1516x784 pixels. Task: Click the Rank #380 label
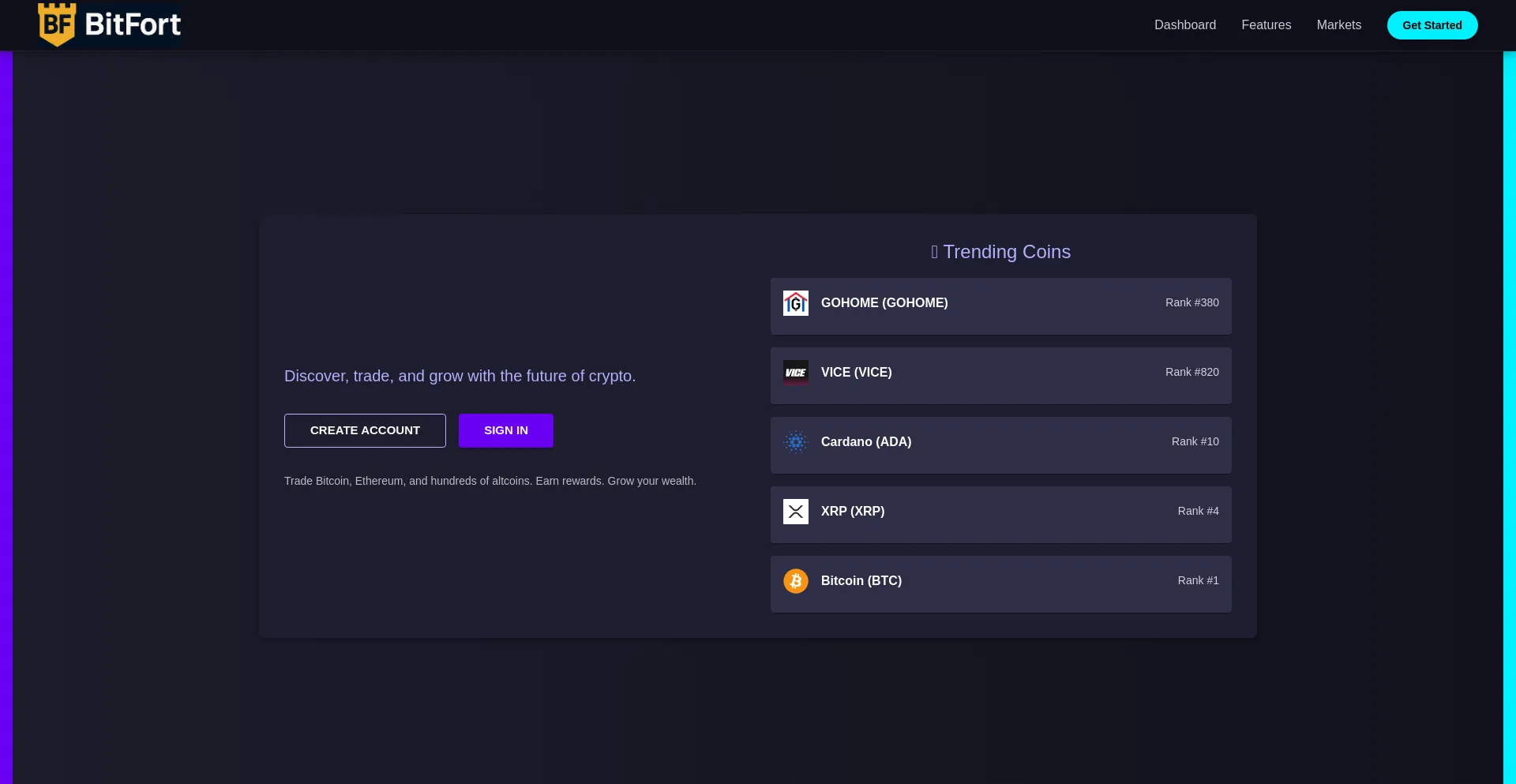(1192, 303)
